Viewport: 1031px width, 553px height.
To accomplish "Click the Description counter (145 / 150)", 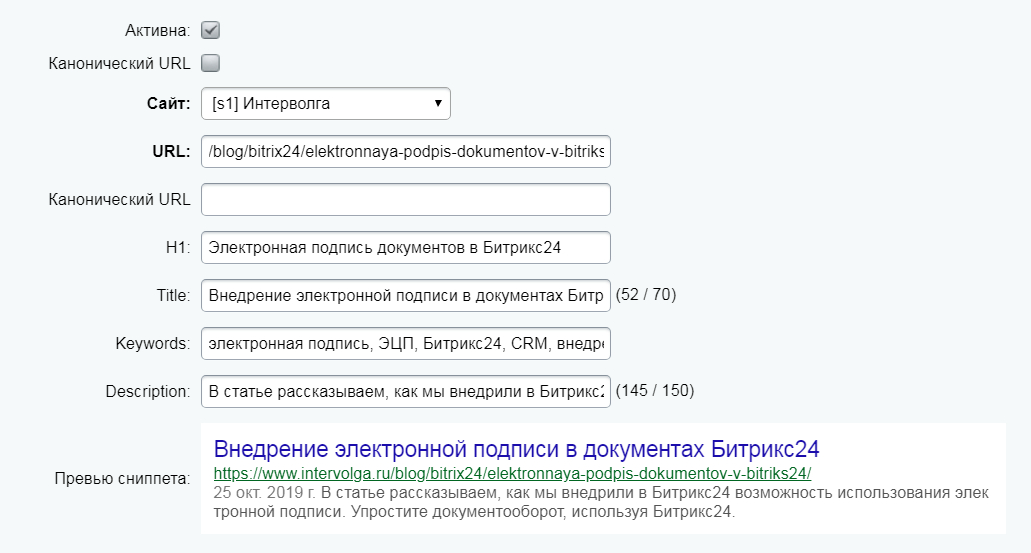I will [x=655, y=391].
